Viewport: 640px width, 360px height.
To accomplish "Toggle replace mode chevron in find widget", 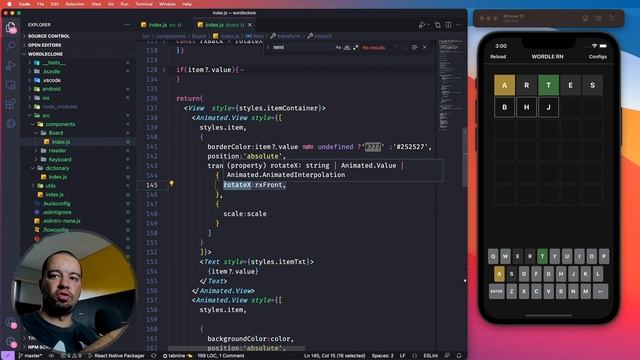I will (268, 47).
